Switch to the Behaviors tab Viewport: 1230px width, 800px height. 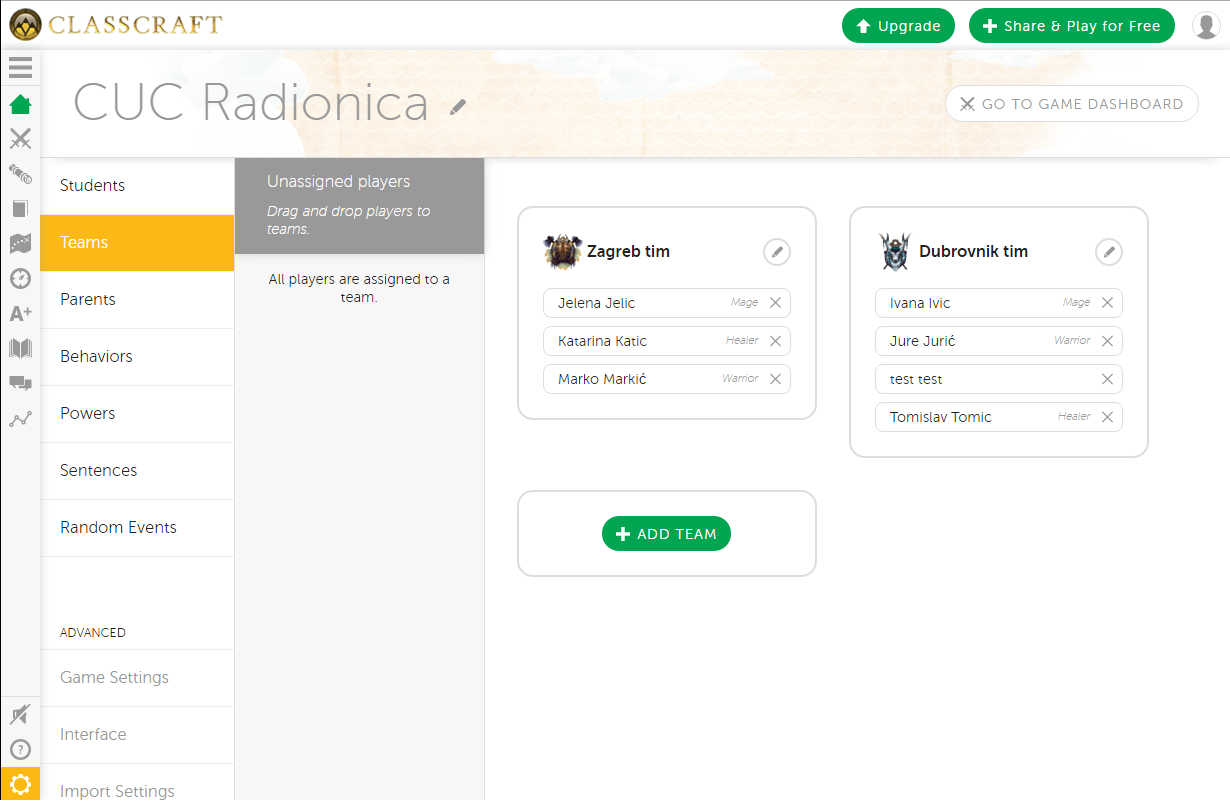point(137,357)
